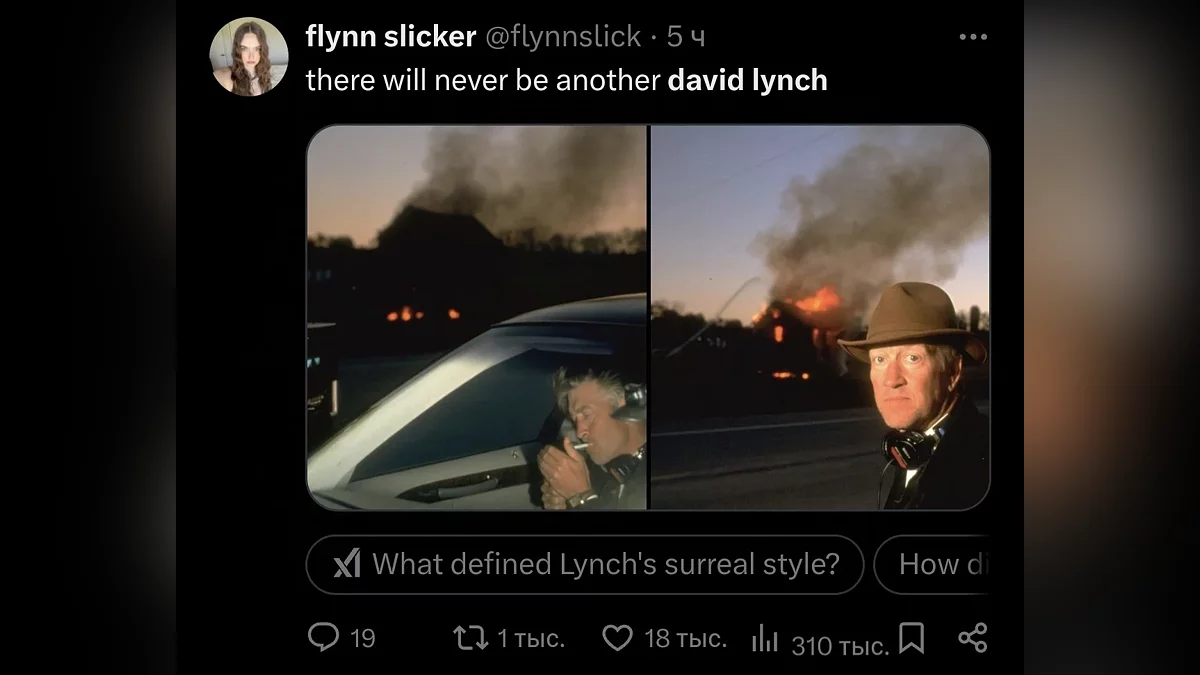Click the repost count "1 тыс."
1200x675 pixels.
(531, 638)
